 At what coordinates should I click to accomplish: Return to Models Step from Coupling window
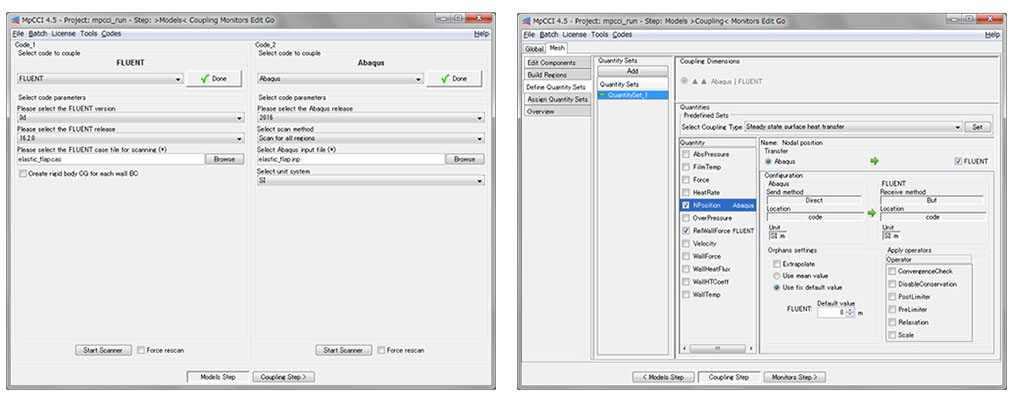(663, 377)
